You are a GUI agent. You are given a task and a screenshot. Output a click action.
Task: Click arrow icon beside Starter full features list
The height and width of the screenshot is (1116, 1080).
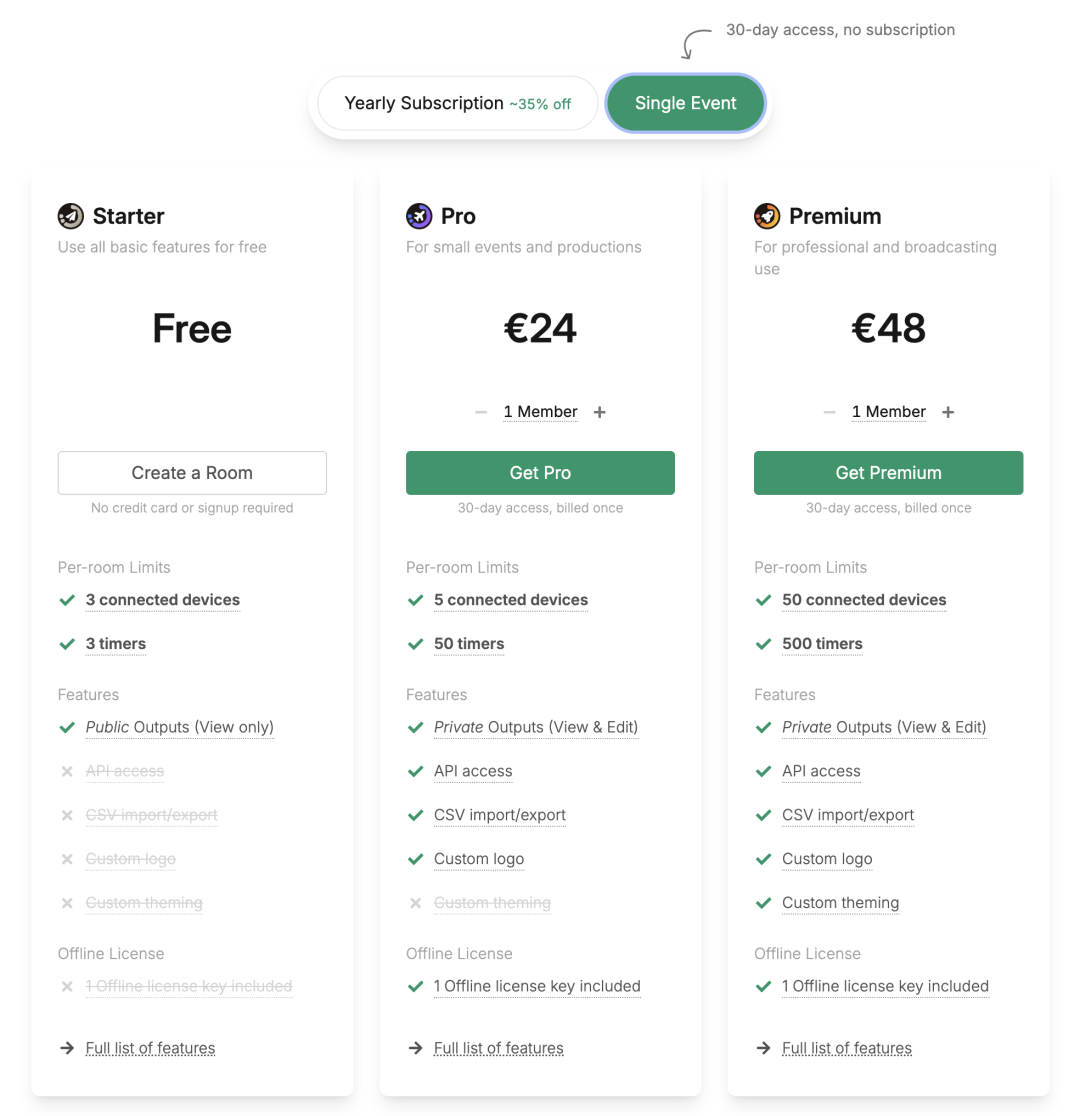[67, 1048]
